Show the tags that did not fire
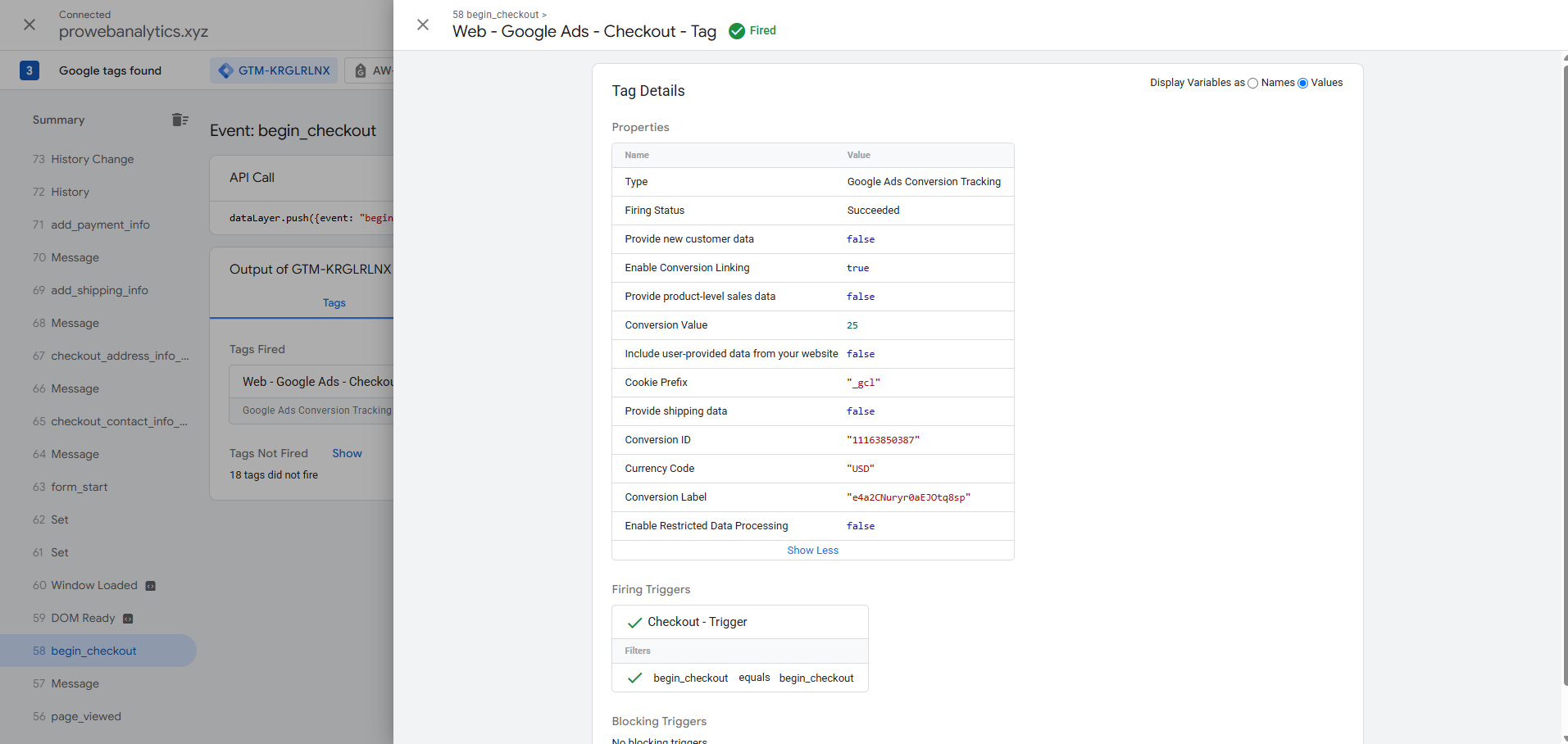The image size is (1568, 744). pos(347,453)
